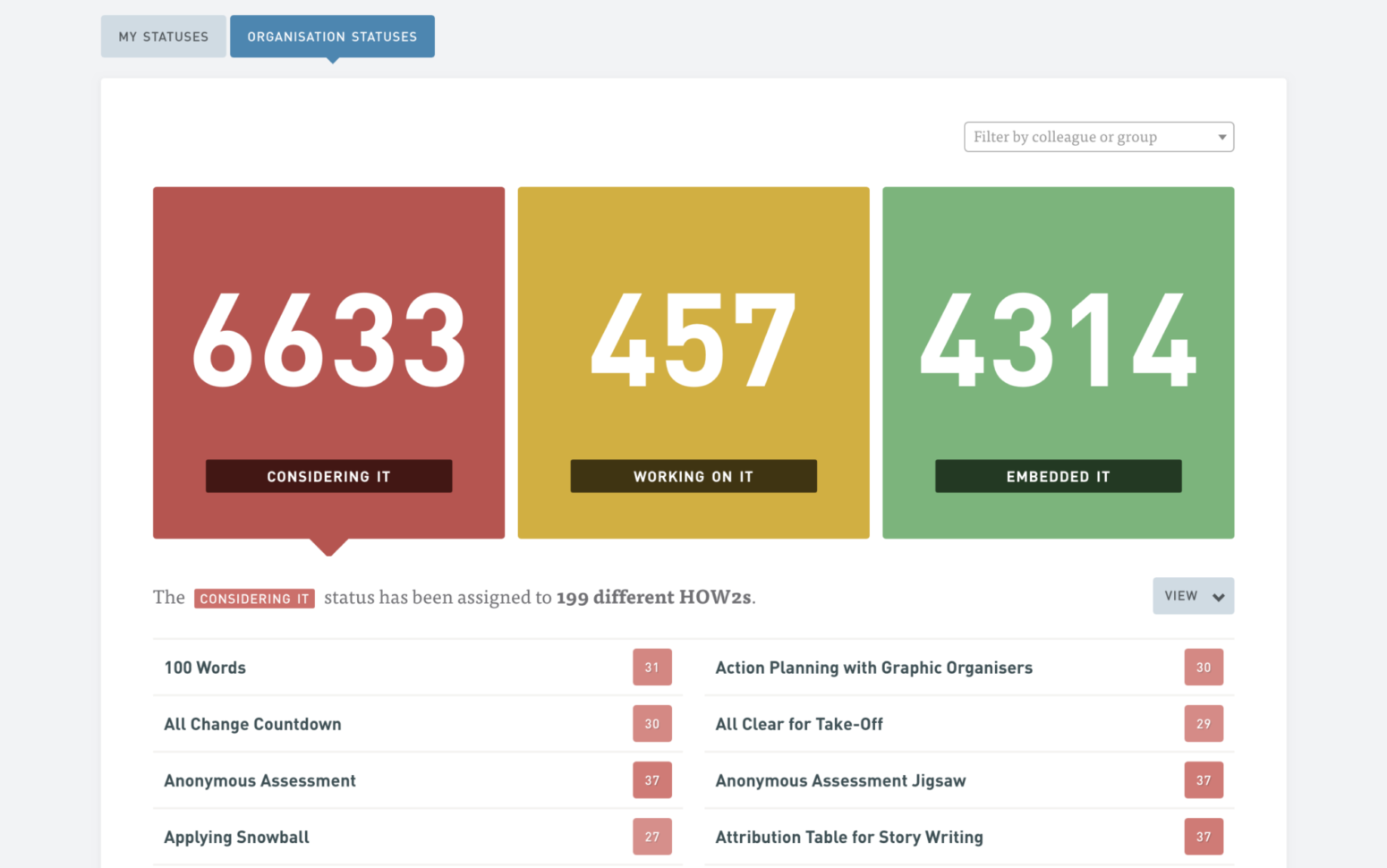Open the Anonymous Assessment Jigsaw entry
The height and width of the screenshot is (868, 1387).
click(840, 780)
